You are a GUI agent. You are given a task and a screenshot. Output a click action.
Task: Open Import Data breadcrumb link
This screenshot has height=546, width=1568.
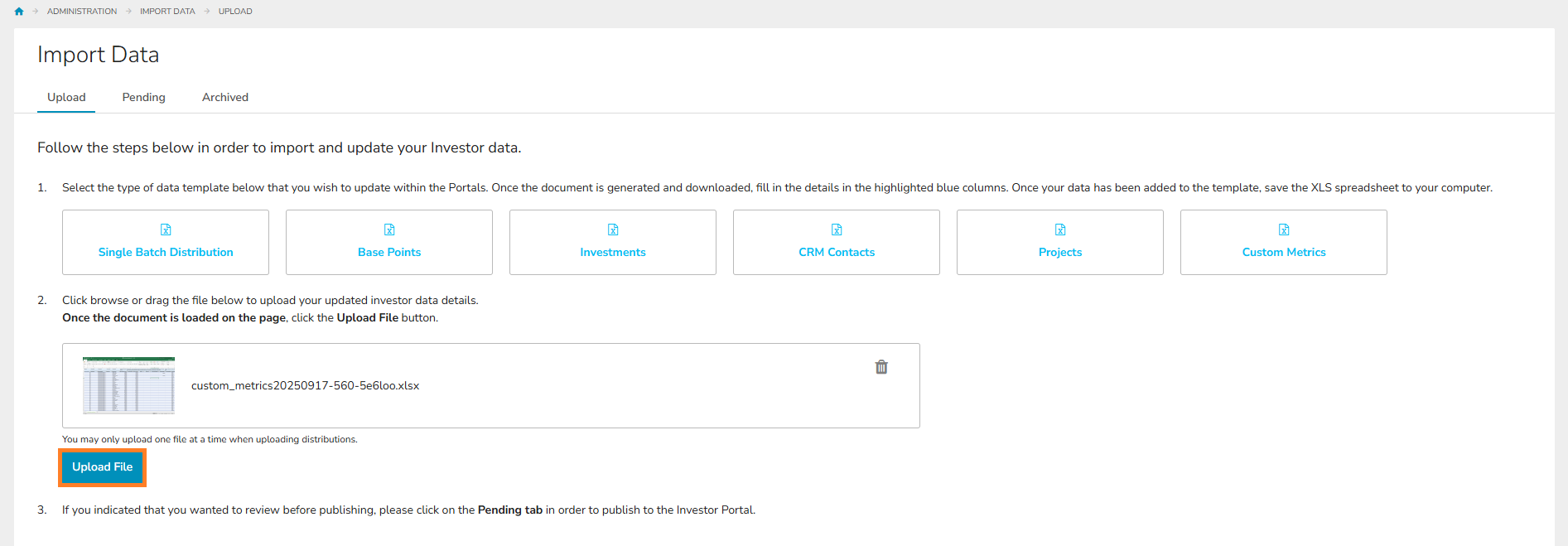(167, 12)
